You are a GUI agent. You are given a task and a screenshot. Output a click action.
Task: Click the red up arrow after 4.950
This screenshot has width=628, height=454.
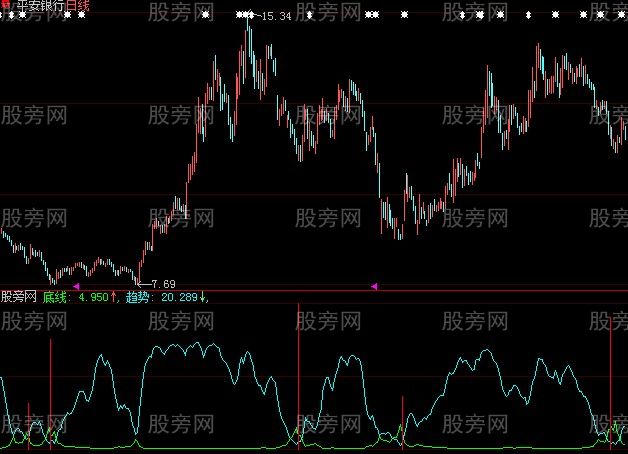pos(115,297)
